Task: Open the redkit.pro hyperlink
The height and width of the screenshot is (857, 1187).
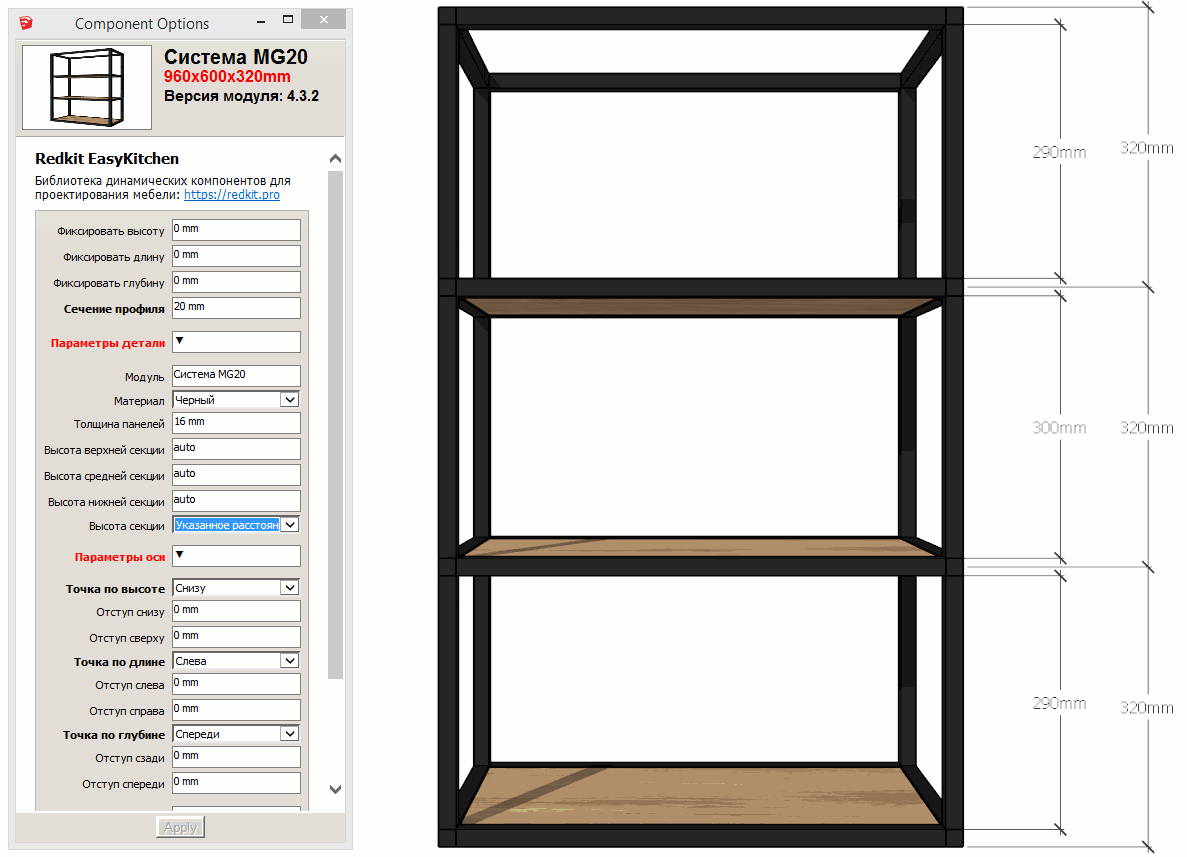Action: [231, 195]
